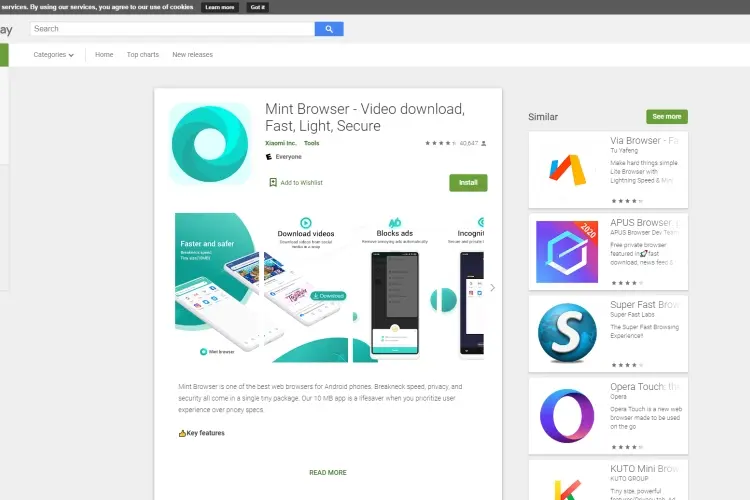Go to the Home tab
The height and width of the screenshot is (500, 750).
[x=104, y=55]
